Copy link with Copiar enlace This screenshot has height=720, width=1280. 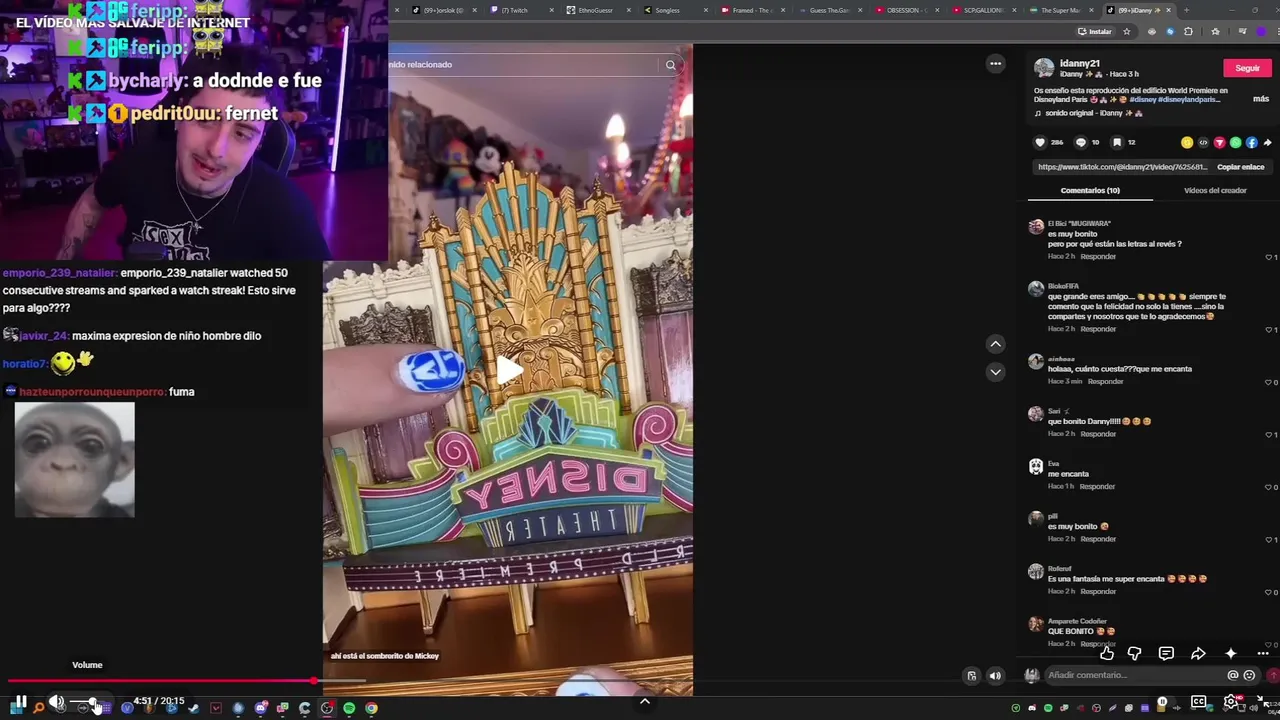coord(1240,167)
